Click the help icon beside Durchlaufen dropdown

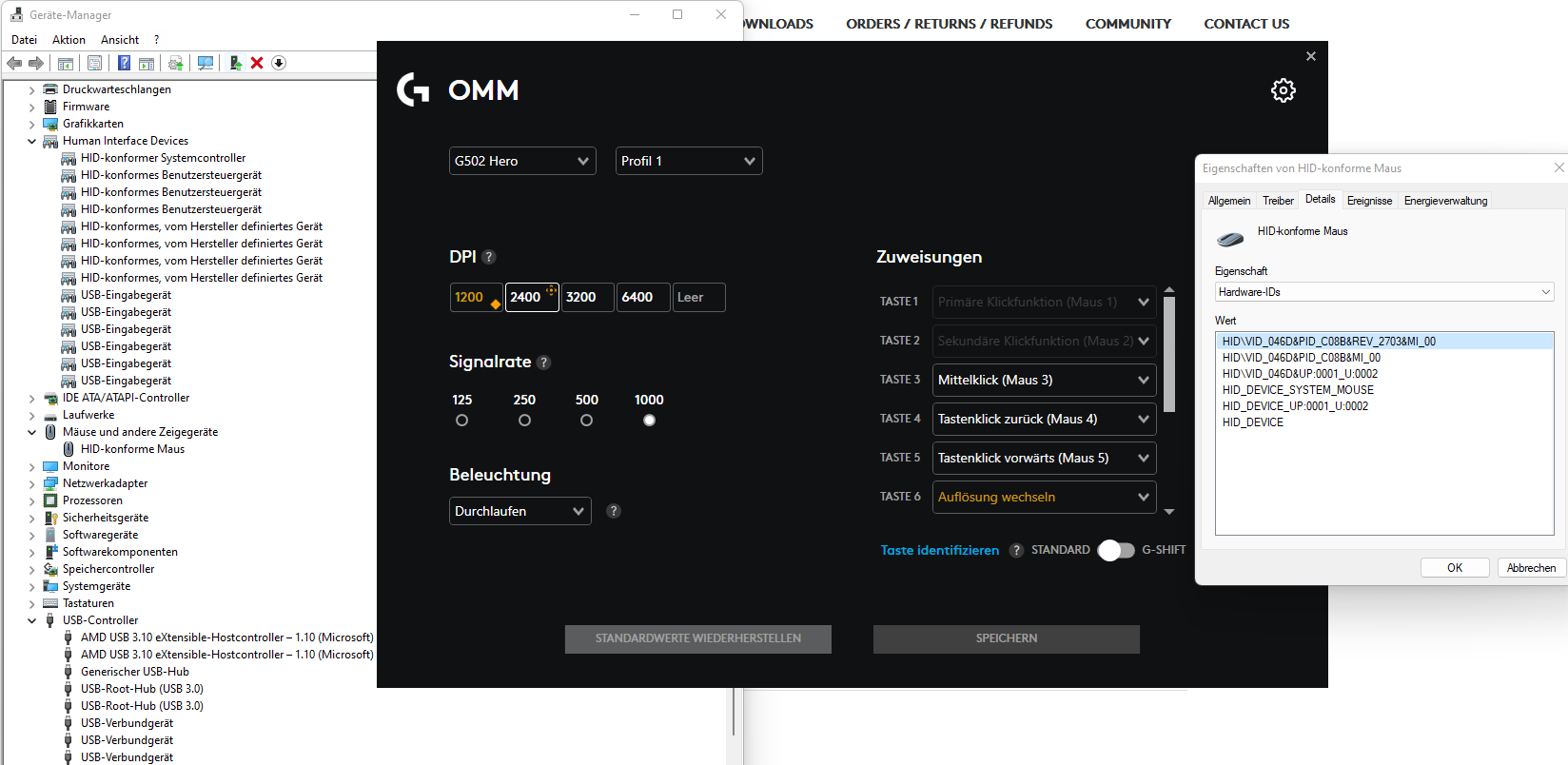click(614, 511)
